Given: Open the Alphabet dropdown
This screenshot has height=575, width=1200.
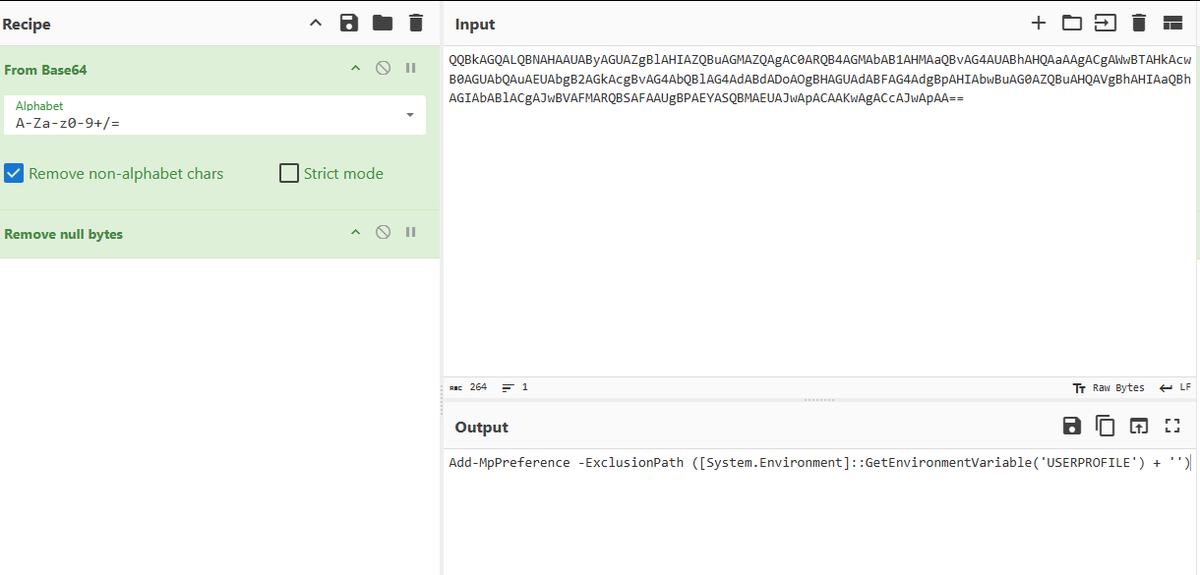Looking at the screenshot, I should [x=215, y=115].
